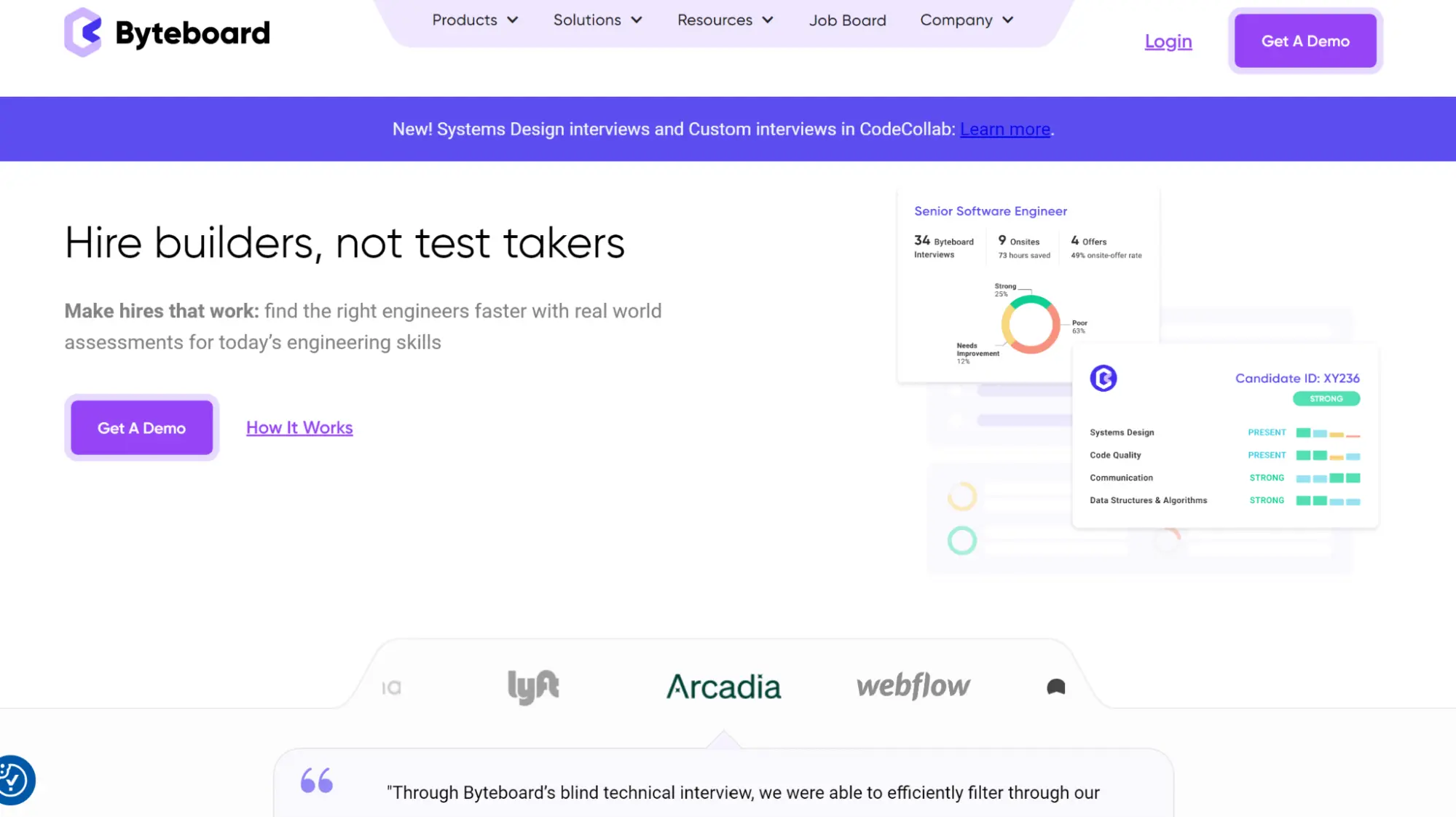Open the Job Board menu item
The image size is (1456, 817).
tap(848, 20)
